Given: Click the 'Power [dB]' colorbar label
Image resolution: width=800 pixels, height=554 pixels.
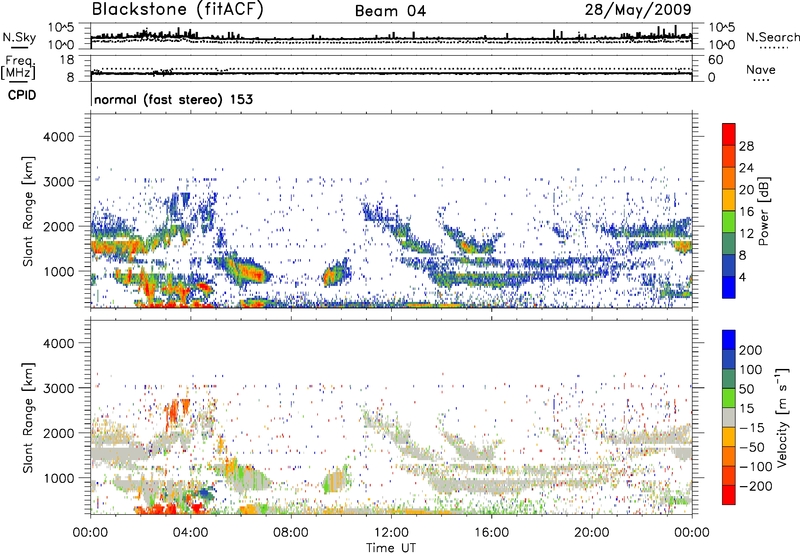Looking at the screenshot, I should point(763,211).
